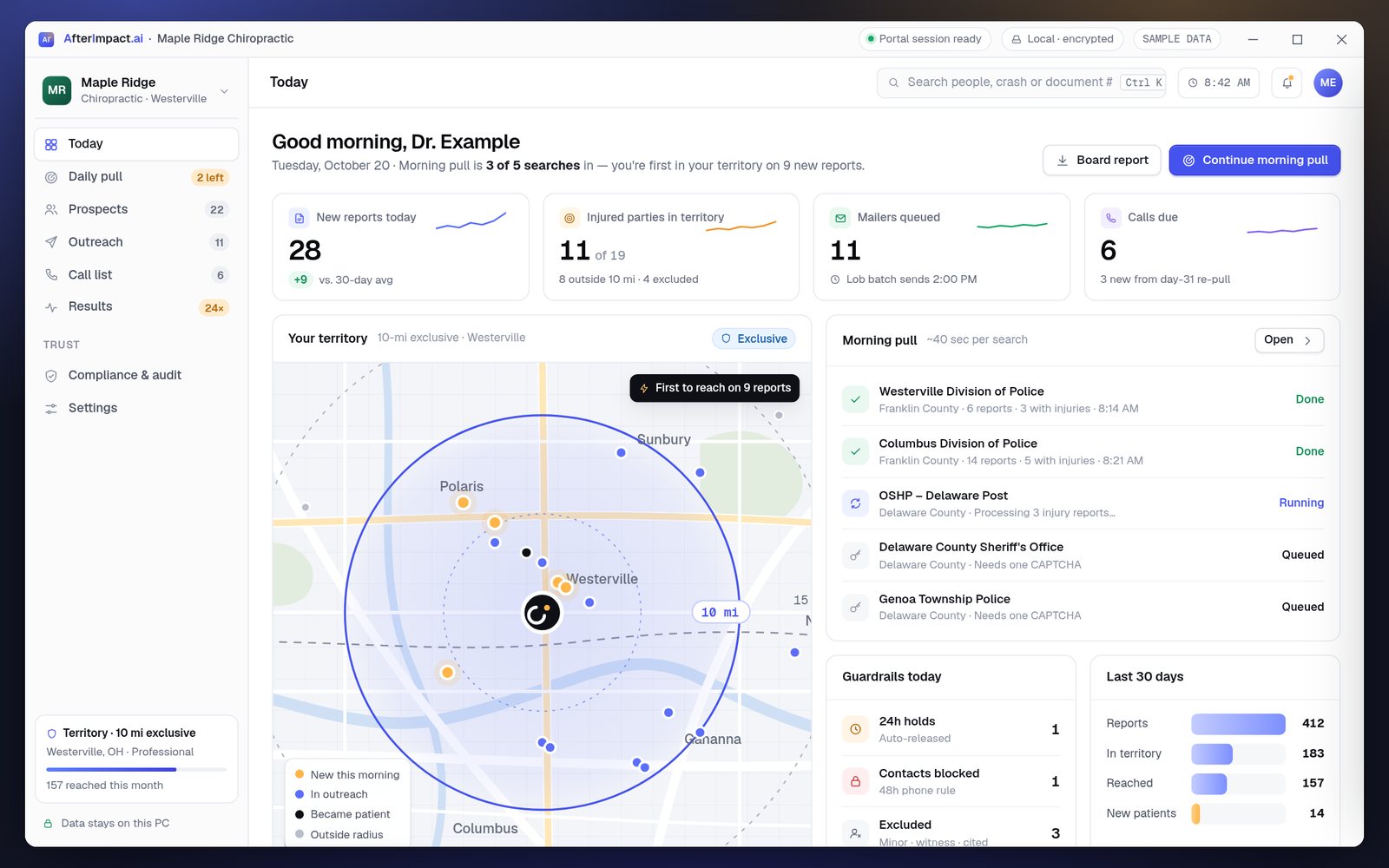Click Continue morning pull
This screenshot has height=868, width=1389.
pyautogui.click(x=1254, y=160)
